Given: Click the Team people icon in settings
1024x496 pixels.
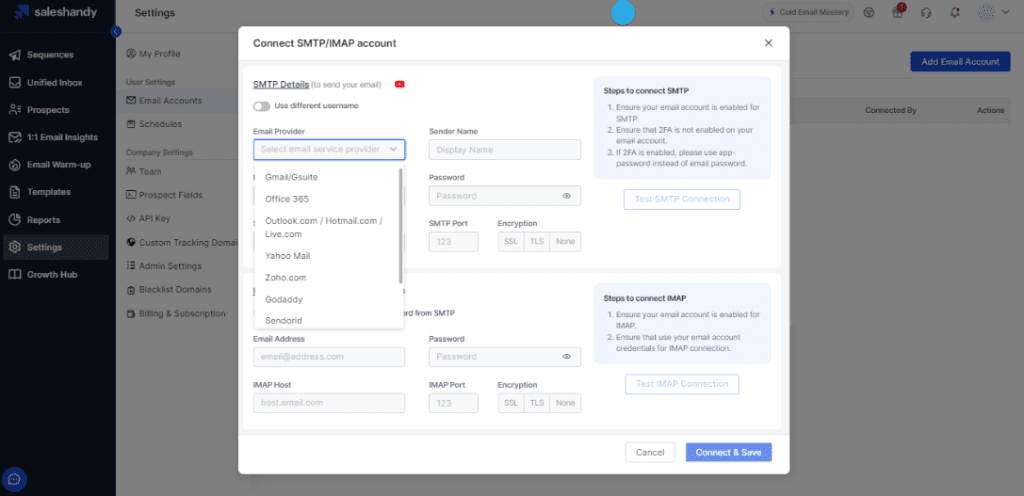Looking at the screenshot, I should [x=131, y=172].
